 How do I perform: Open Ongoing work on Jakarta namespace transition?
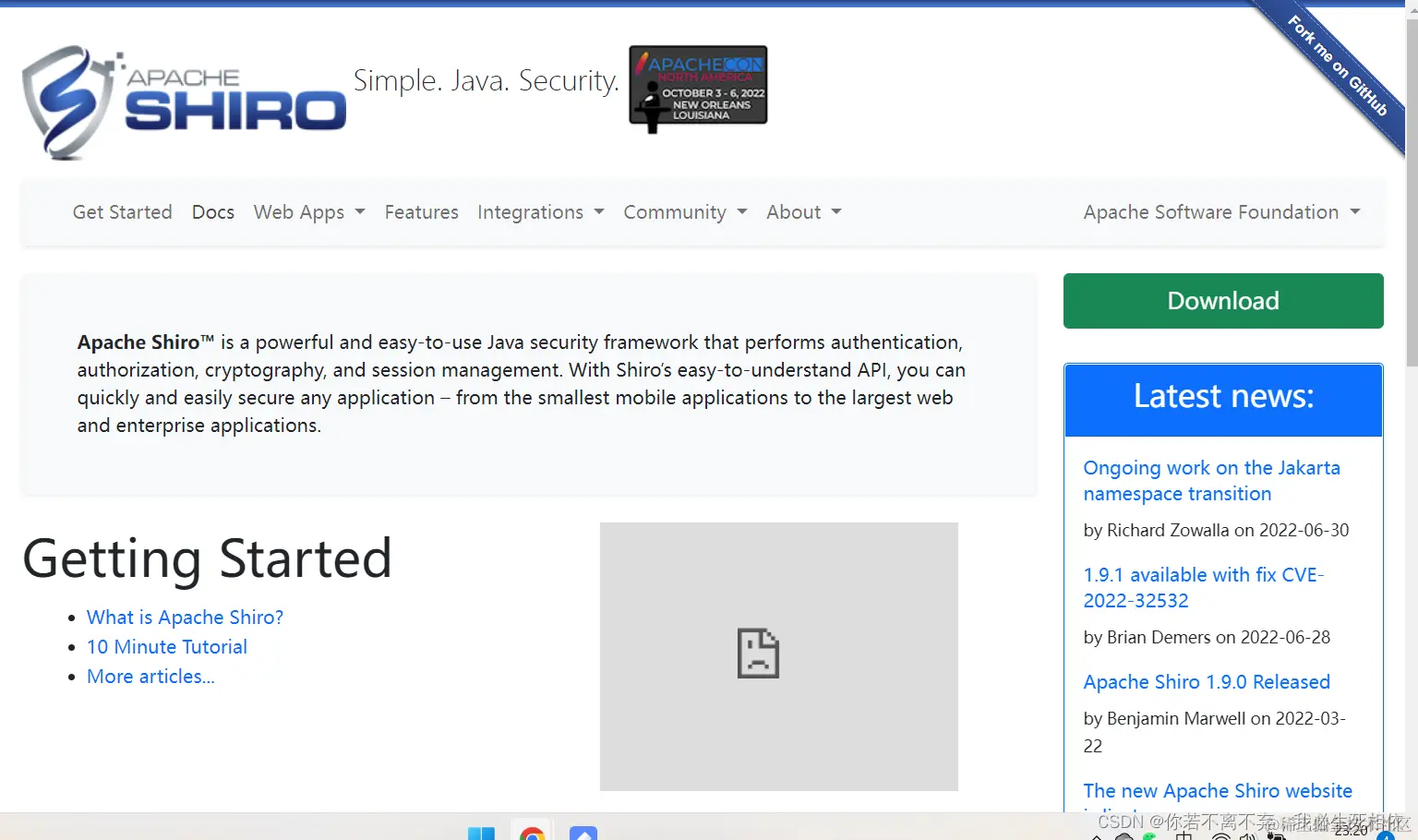tap(1211, 481)
